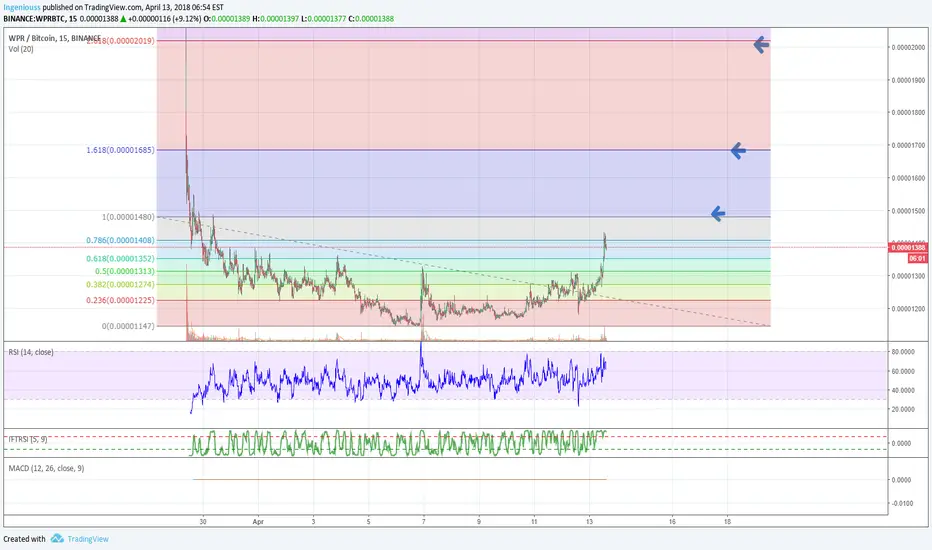The height and width of the screenshot is (550, 932).
Task: Click 0.00002000 on the price axis
Action: click(x=908, y=48)
